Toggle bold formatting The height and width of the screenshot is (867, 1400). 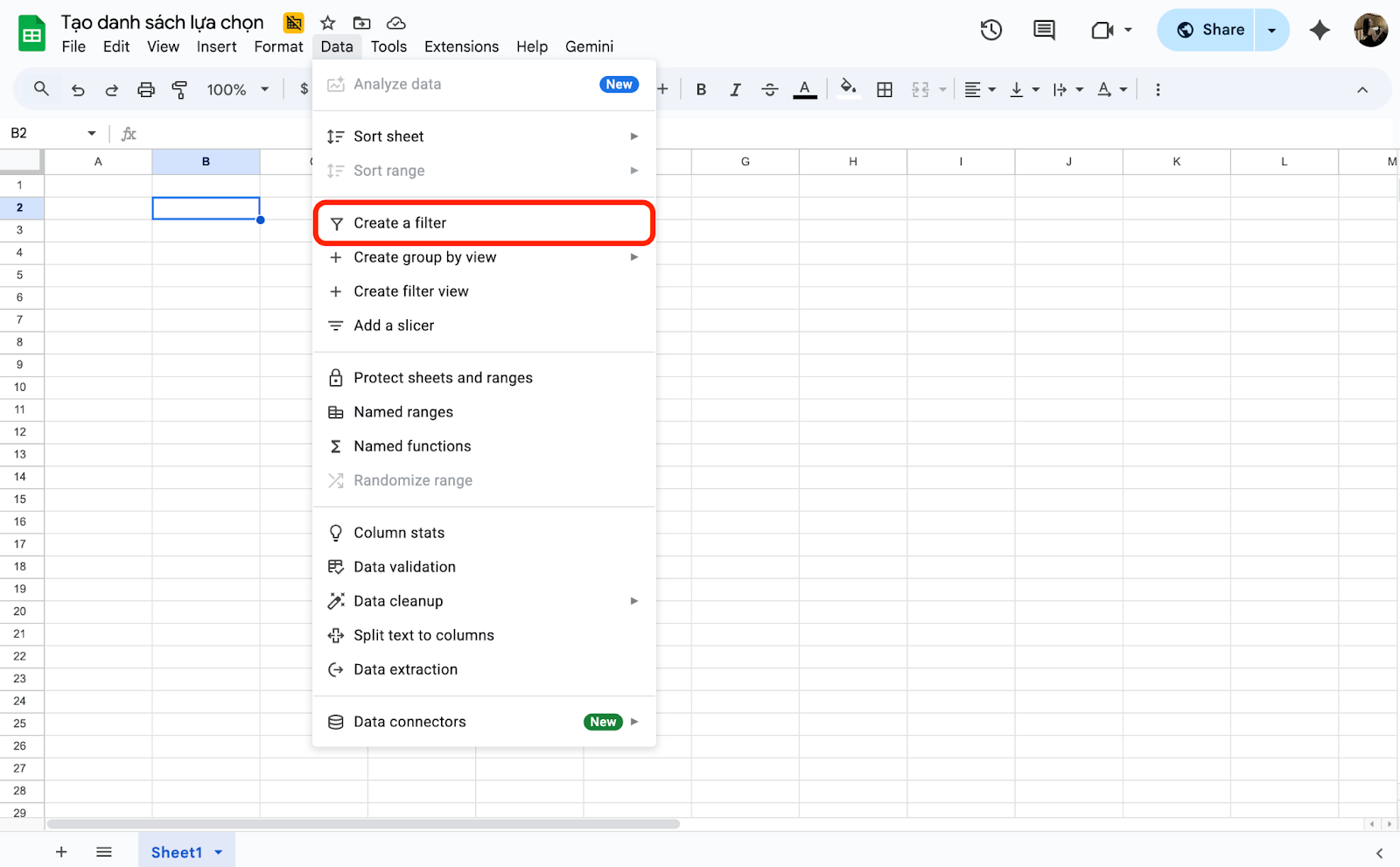click(x=701, y=89)
